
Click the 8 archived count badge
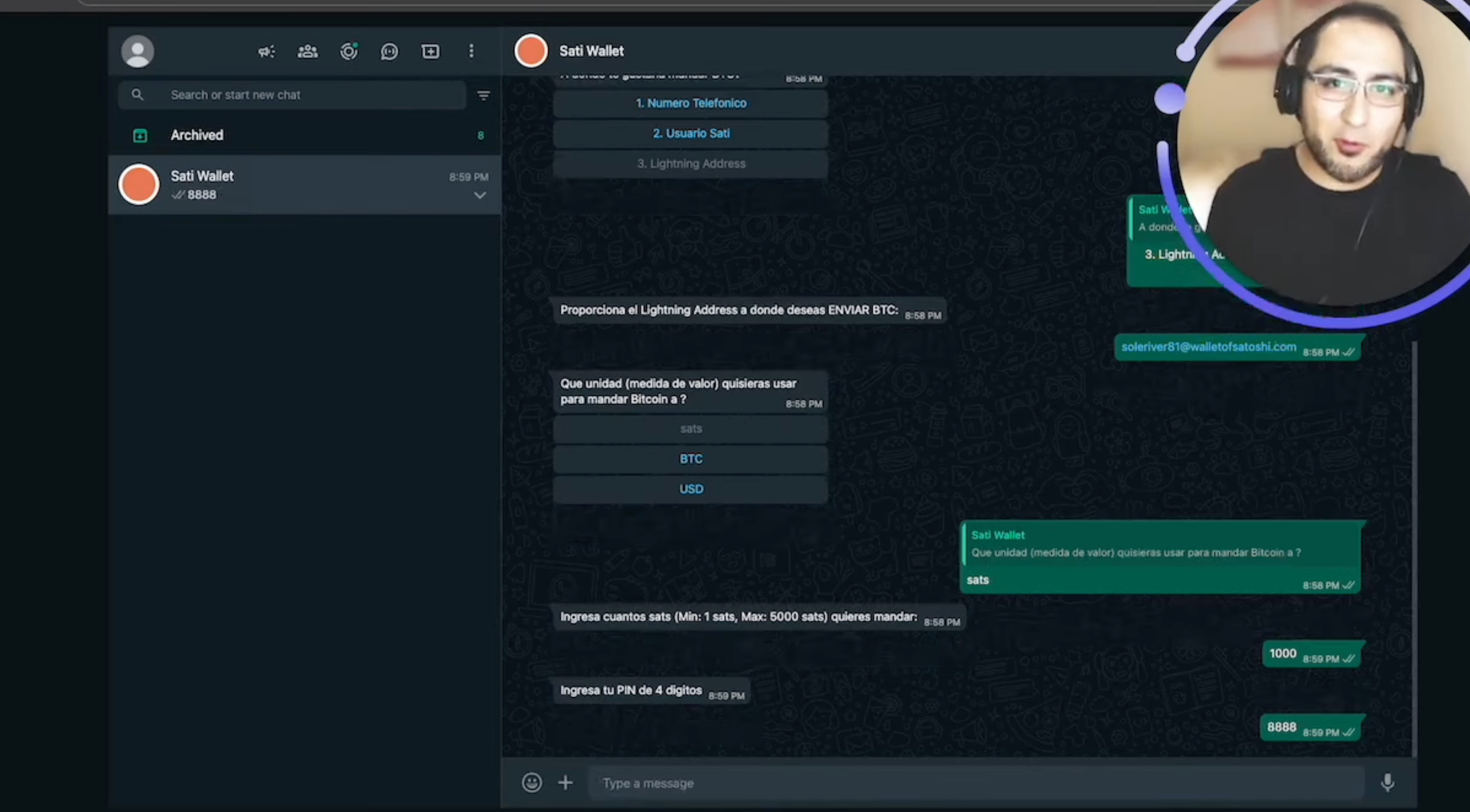point(480,136)
